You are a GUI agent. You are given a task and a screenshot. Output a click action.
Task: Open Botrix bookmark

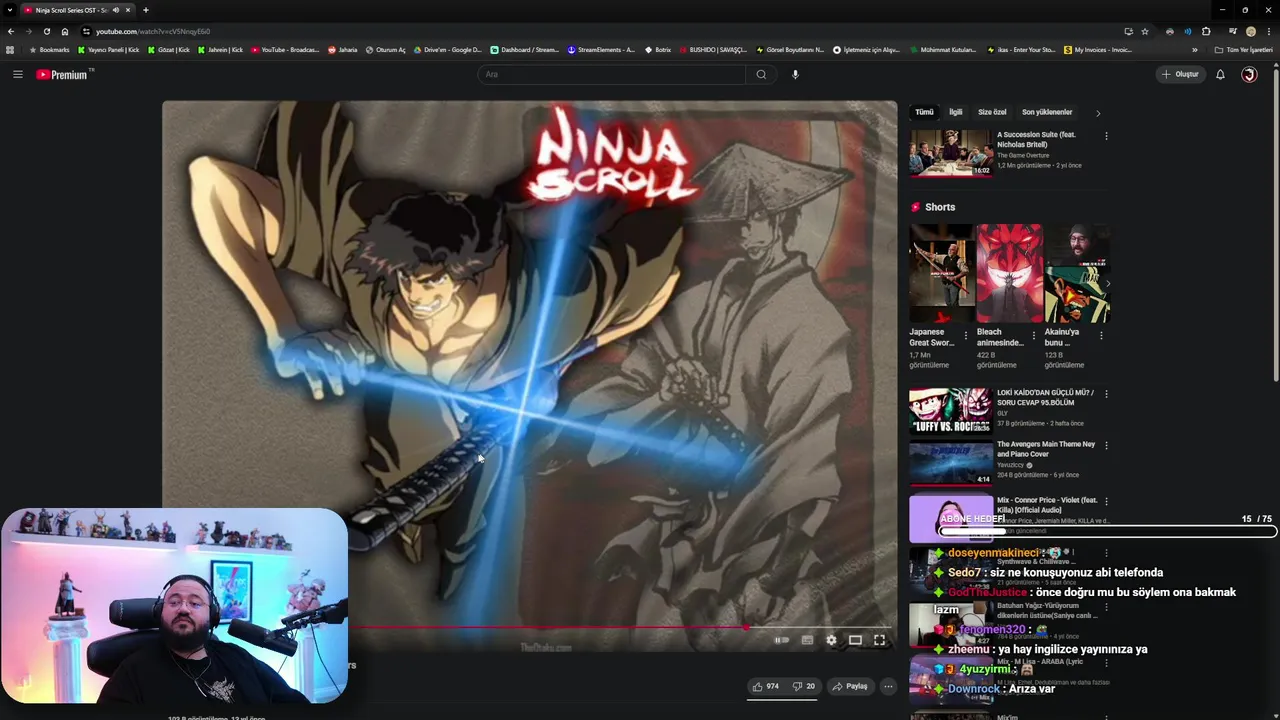click(658, 50)
